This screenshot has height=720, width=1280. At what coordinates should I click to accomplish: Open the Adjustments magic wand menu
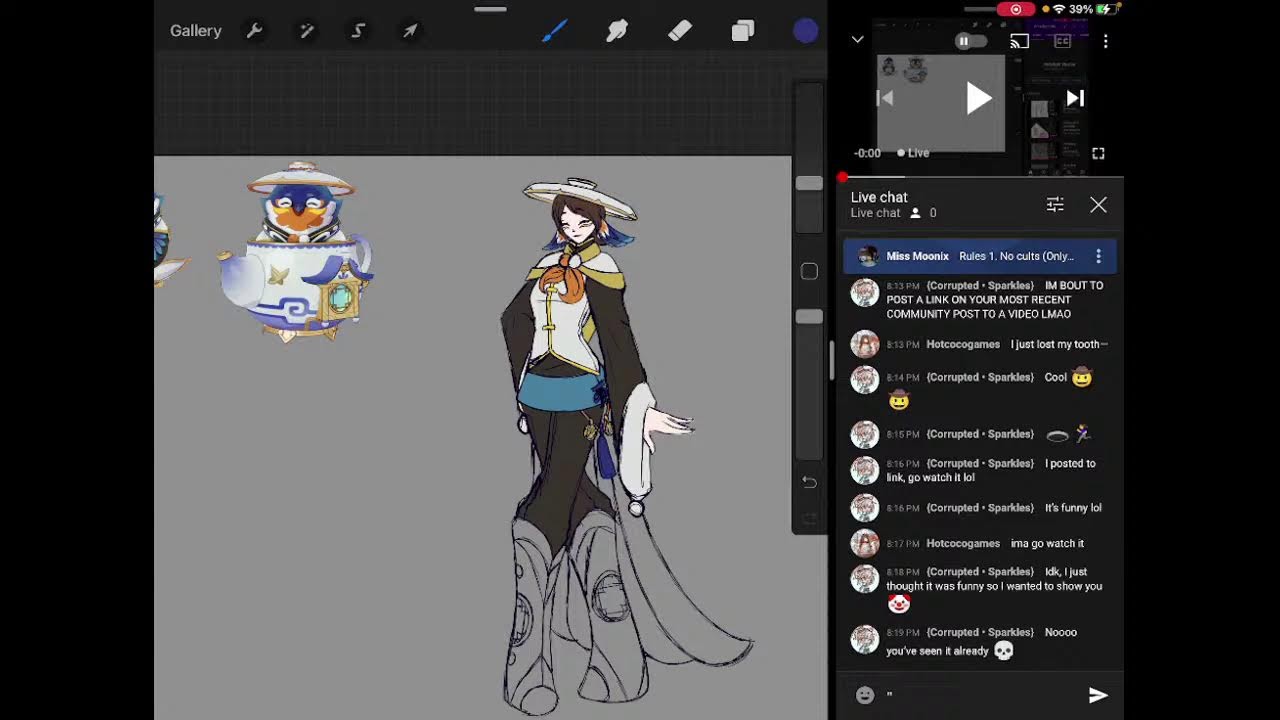pos(307,31)
